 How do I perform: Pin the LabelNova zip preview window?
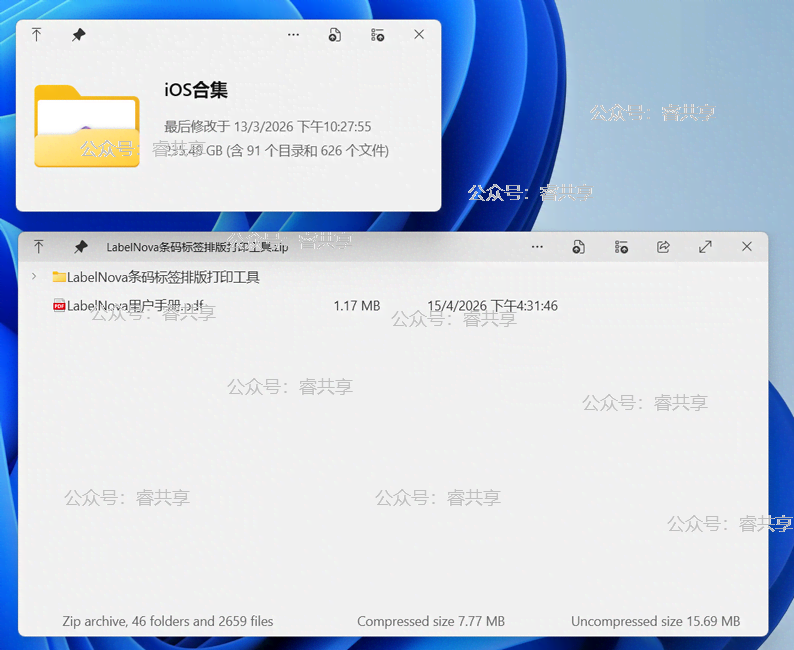click(x=80, y=247)
